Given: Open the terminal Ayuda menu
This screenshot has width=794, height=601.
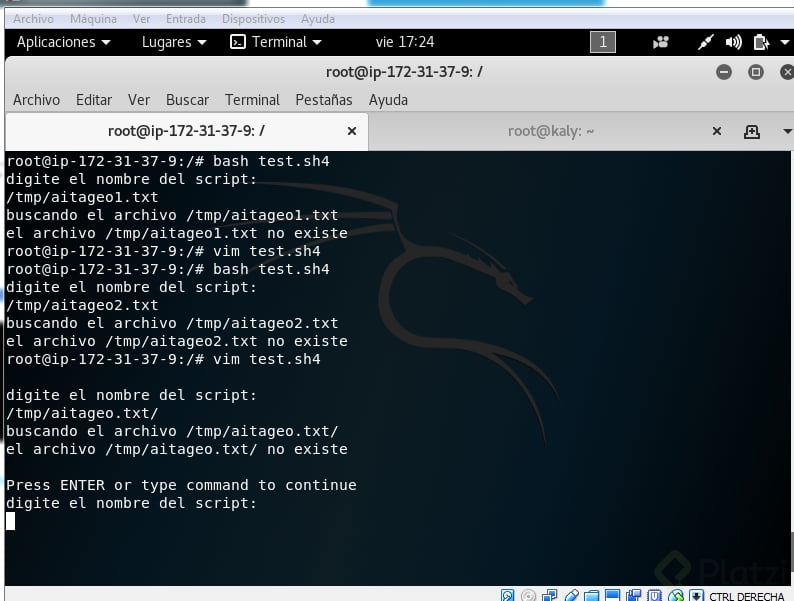Looking at the screenshot, I should 388,100.
